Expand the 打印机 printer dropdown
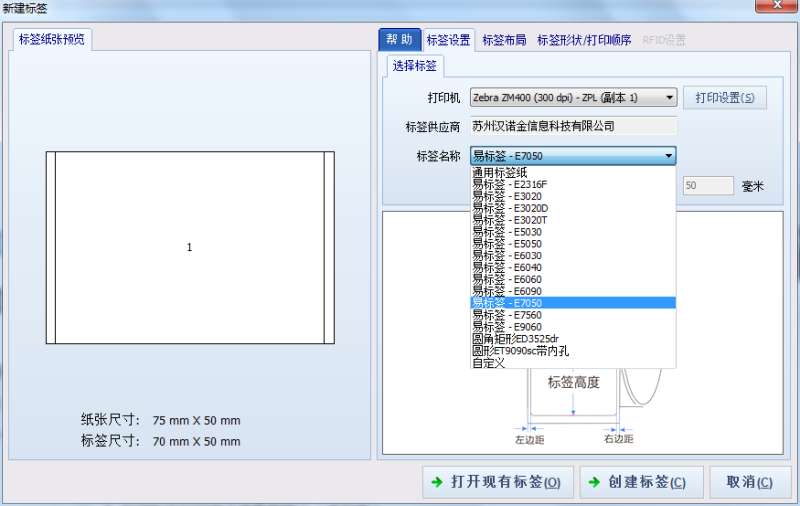The width and height of the screenshot is (800, 506). click(668, 98)
